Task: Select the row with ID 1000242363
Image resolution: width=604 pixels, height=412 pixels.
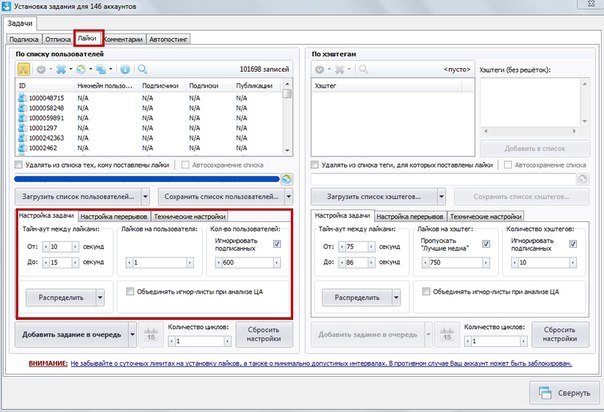Action: 150,138
